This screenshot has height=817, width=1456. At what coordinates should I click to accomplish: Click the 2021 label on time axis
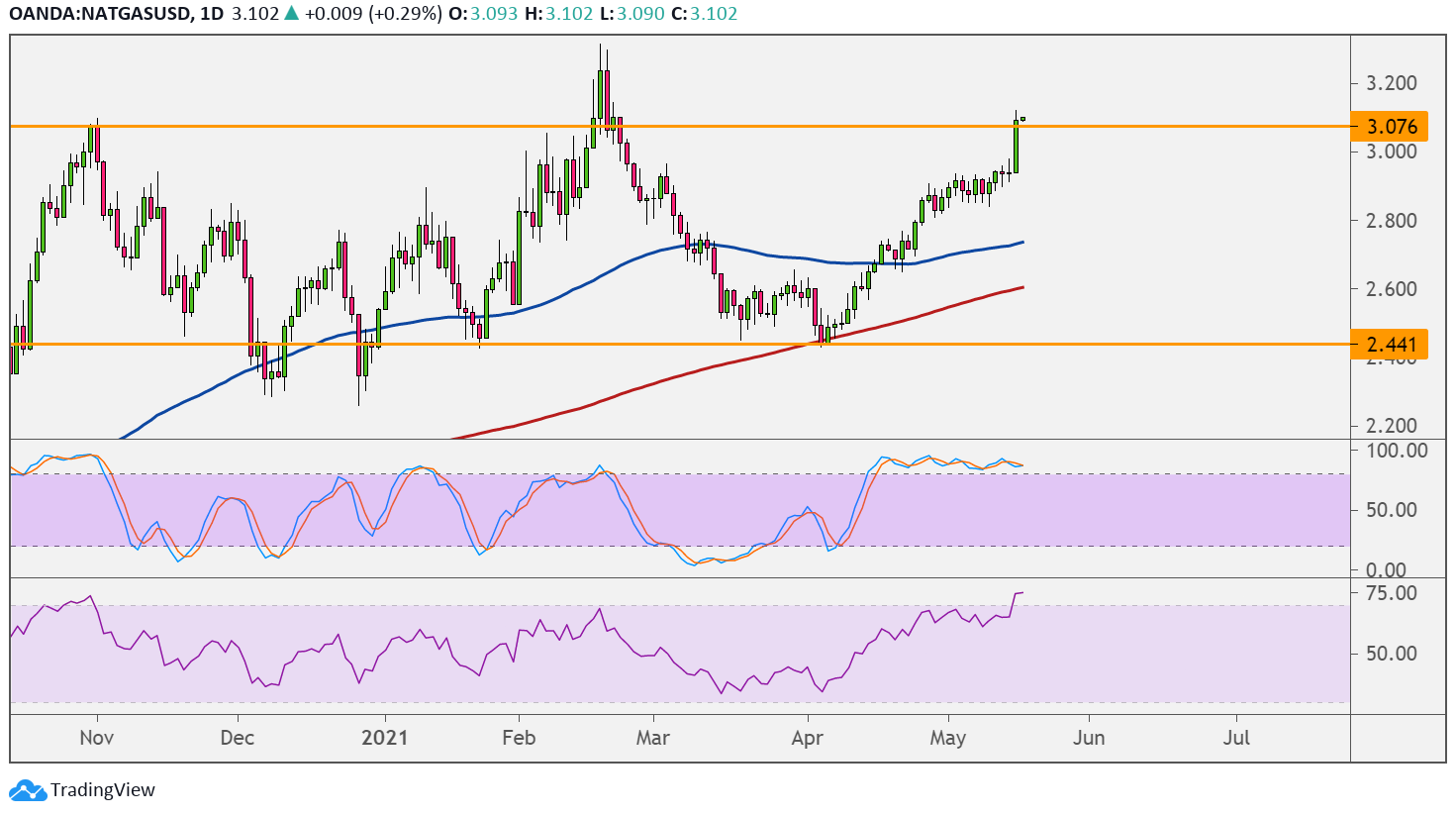coord(384,738)
